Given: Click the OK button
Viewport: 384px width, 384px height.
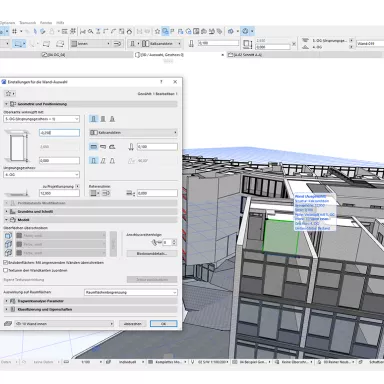Looking at the screenshot, I should 163,324.
